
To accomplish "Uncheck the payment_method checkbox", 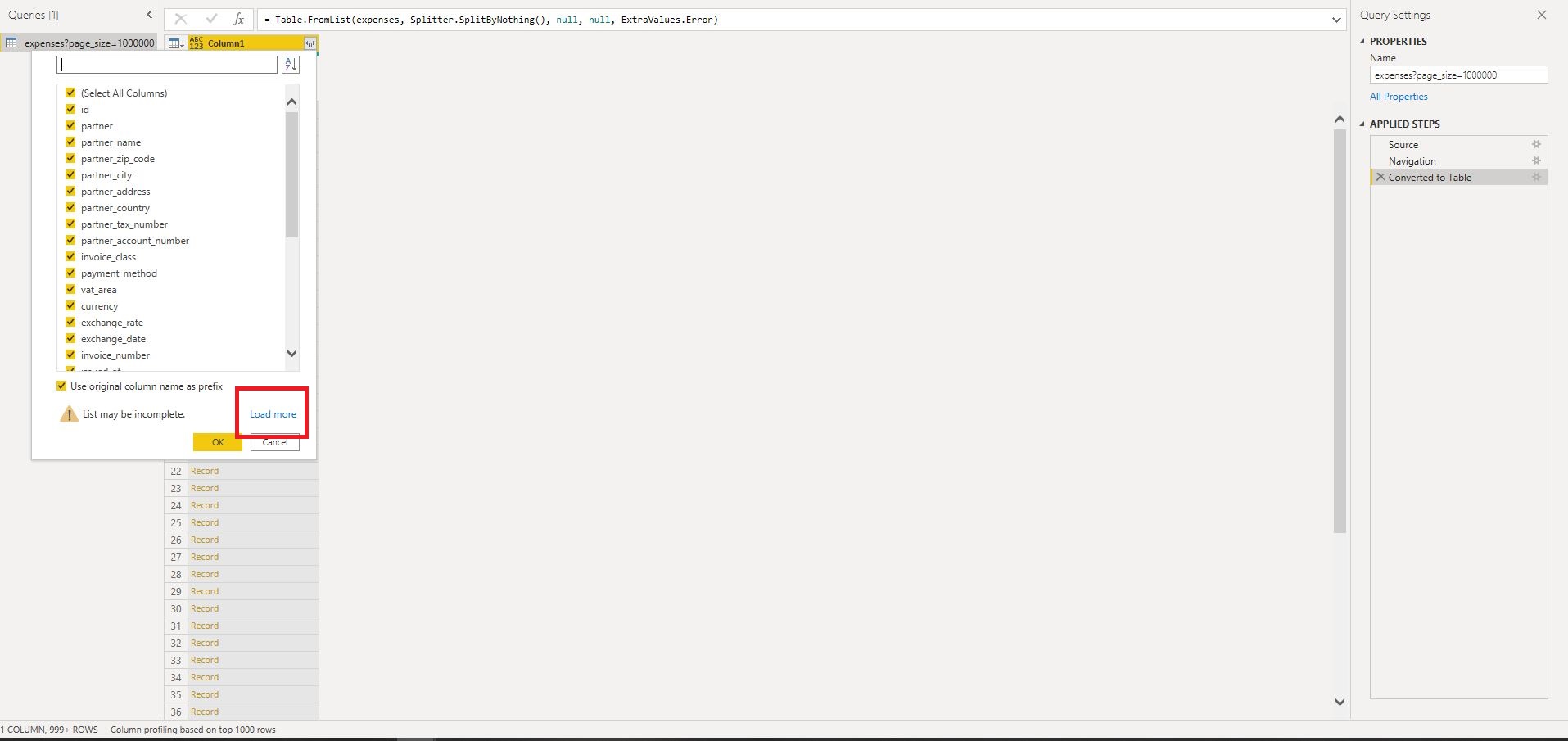I will point(70,273).
